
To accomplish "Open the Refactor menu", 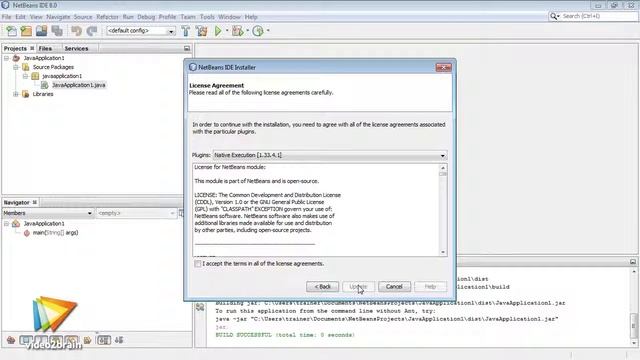I will pyautogui.click(x=107, y=17).
